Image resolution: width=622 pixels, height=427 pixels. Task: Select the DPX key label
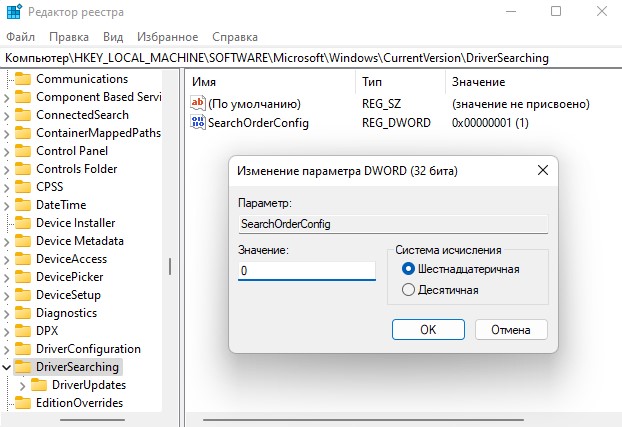click(47, 331)
